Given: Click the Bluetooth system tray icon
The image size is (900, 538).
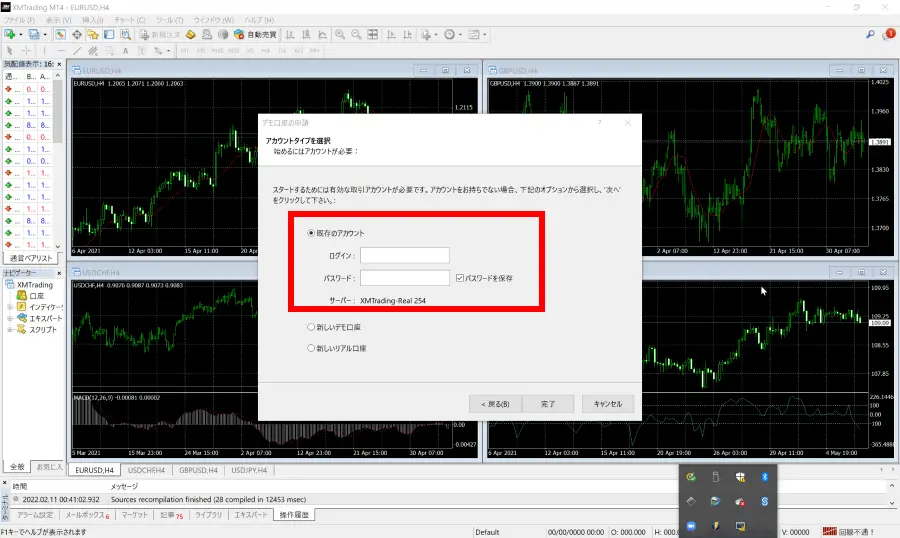Looking at the screenshot, I should pyautogui.click(x=765, y=477).
